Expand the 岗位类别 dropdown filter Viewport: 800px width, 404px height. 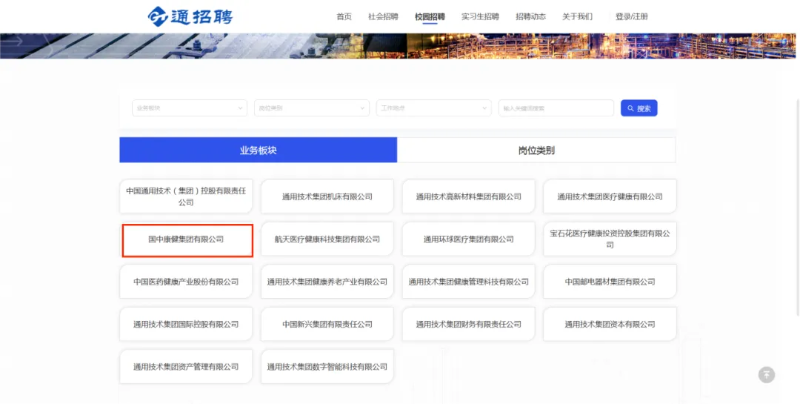point(311,108)
